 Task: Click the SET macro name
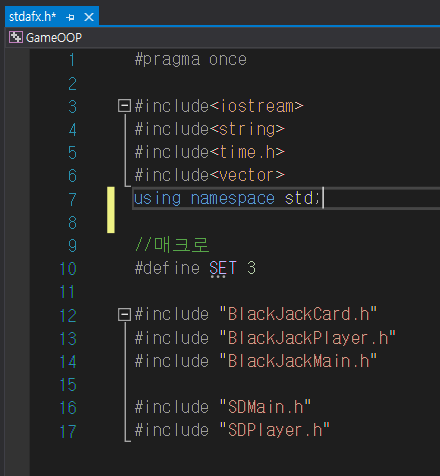[223, 268]
